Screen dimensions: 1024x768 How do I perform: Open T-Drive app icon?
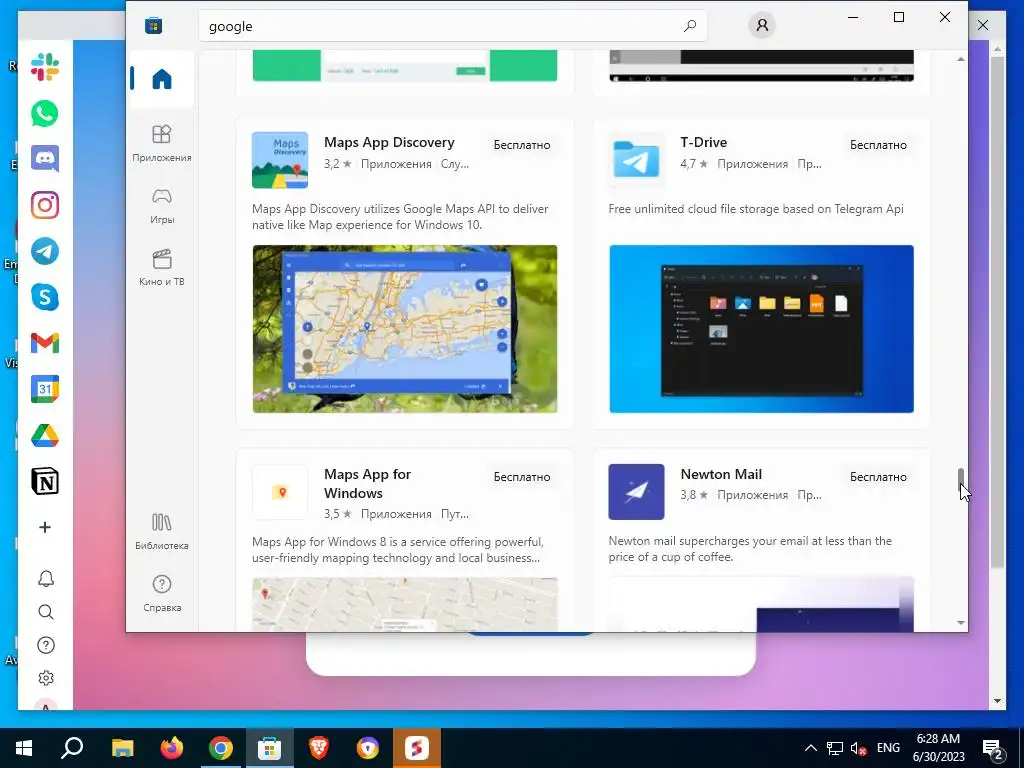tap(636, 160)
